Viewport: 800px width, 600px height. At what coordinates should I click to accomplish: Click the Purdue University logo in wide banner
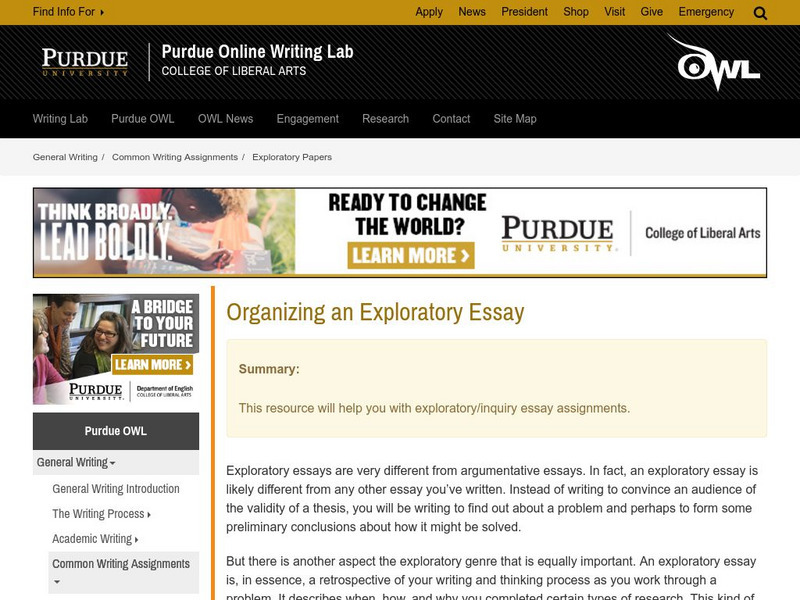pos(558,234)
